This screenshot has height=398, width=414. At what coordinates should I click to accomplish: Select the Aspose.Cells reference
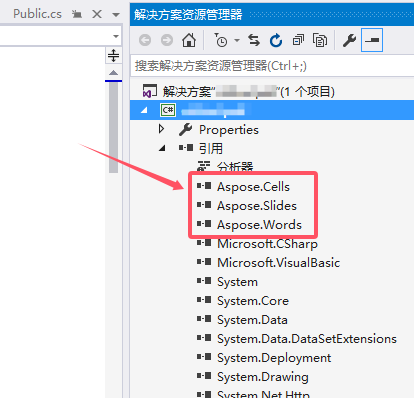[x=253, y=187]
